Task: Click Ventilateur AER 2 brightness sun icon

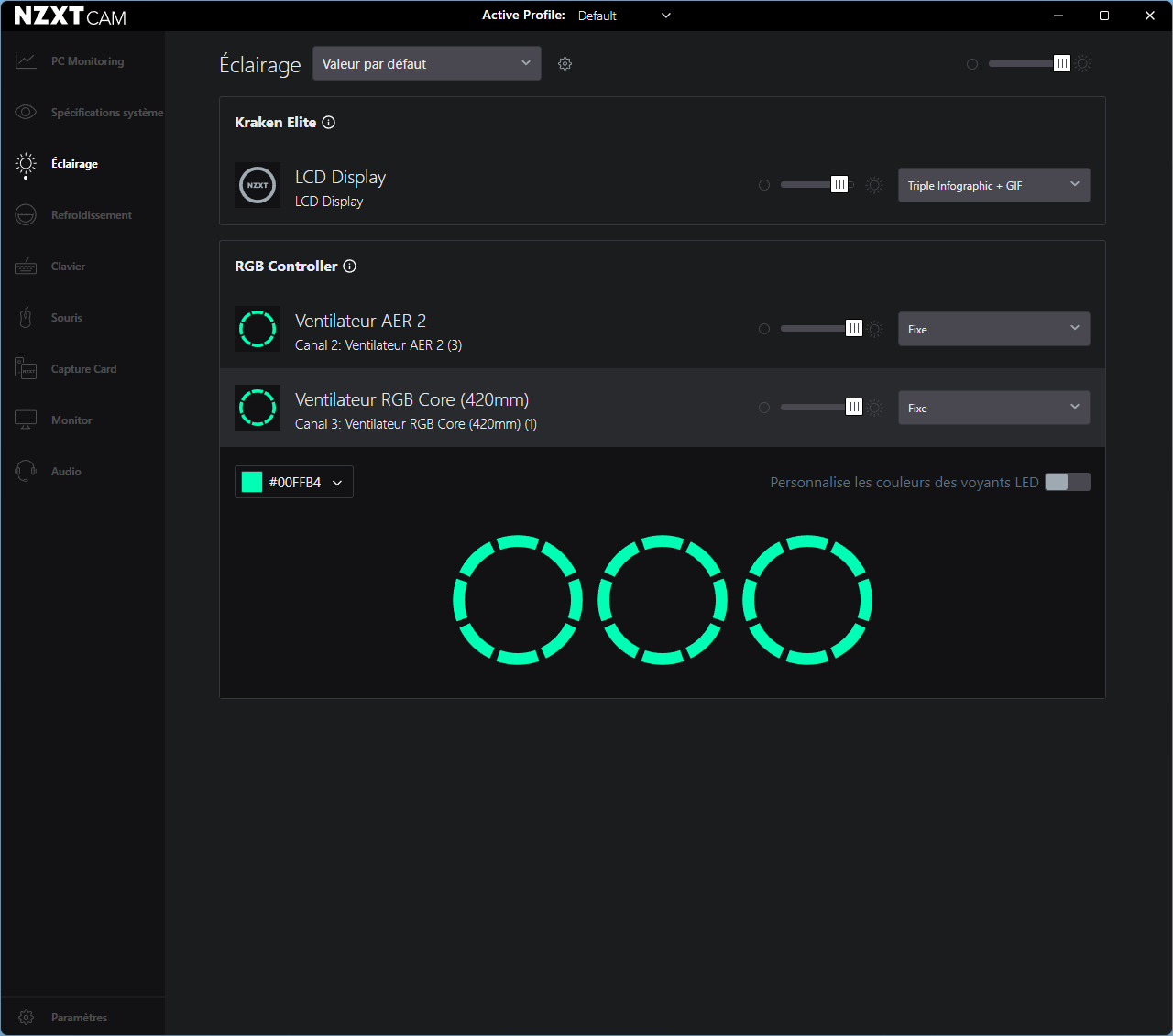Action: (875, 329)
